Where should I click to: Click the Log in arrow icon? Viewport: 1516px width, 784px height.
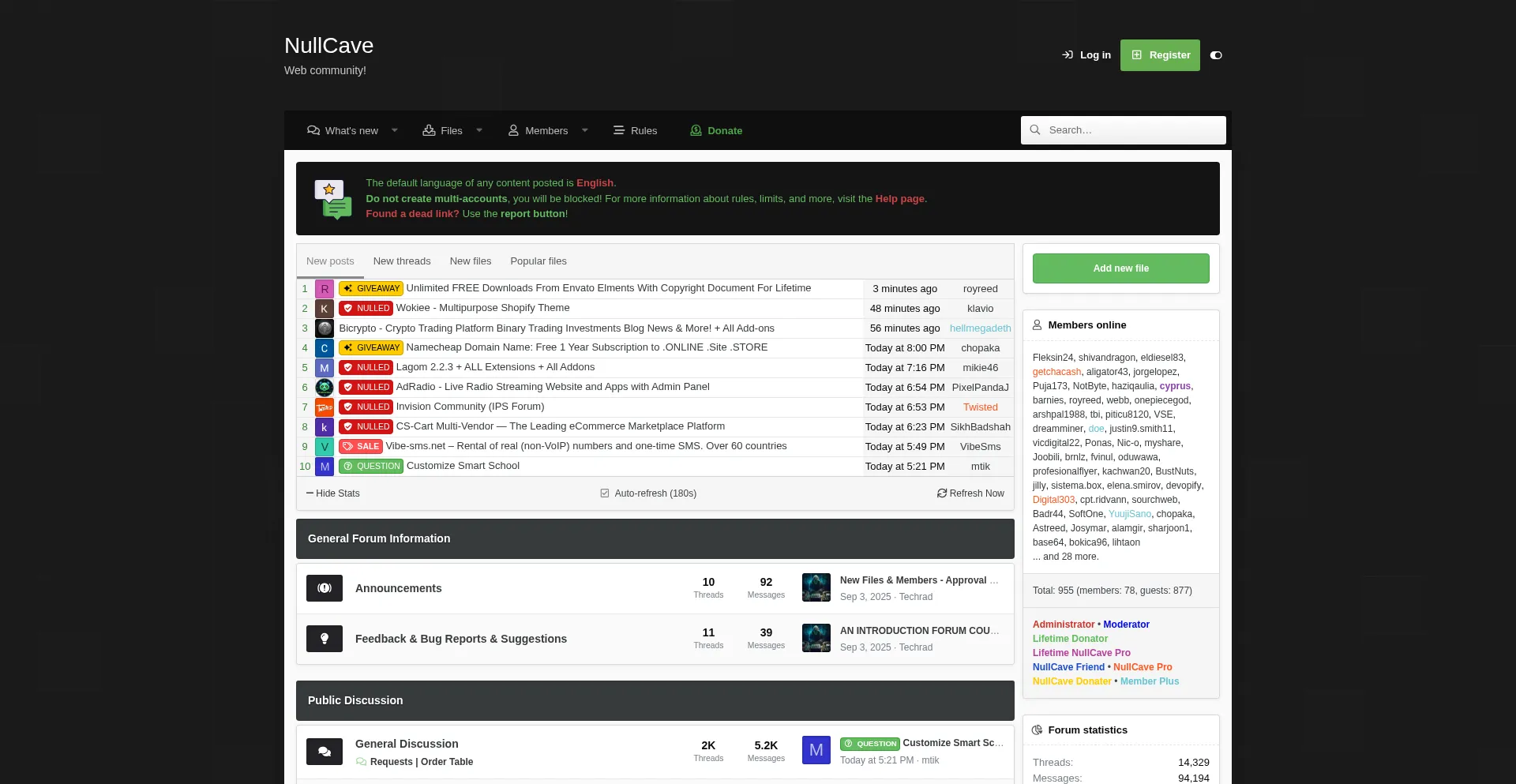click(x=1068, y=55)
